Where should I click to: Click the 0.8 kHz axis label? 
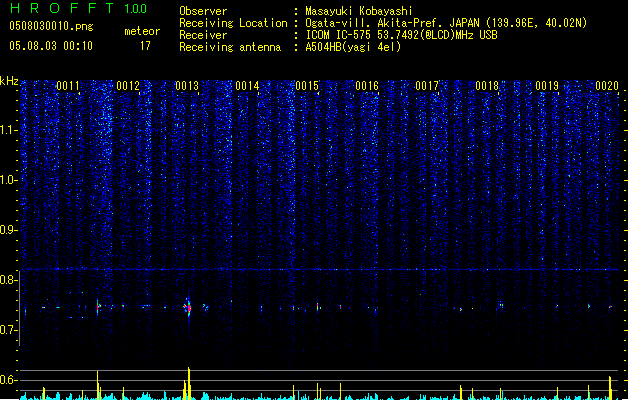click(x=9, y=280)
